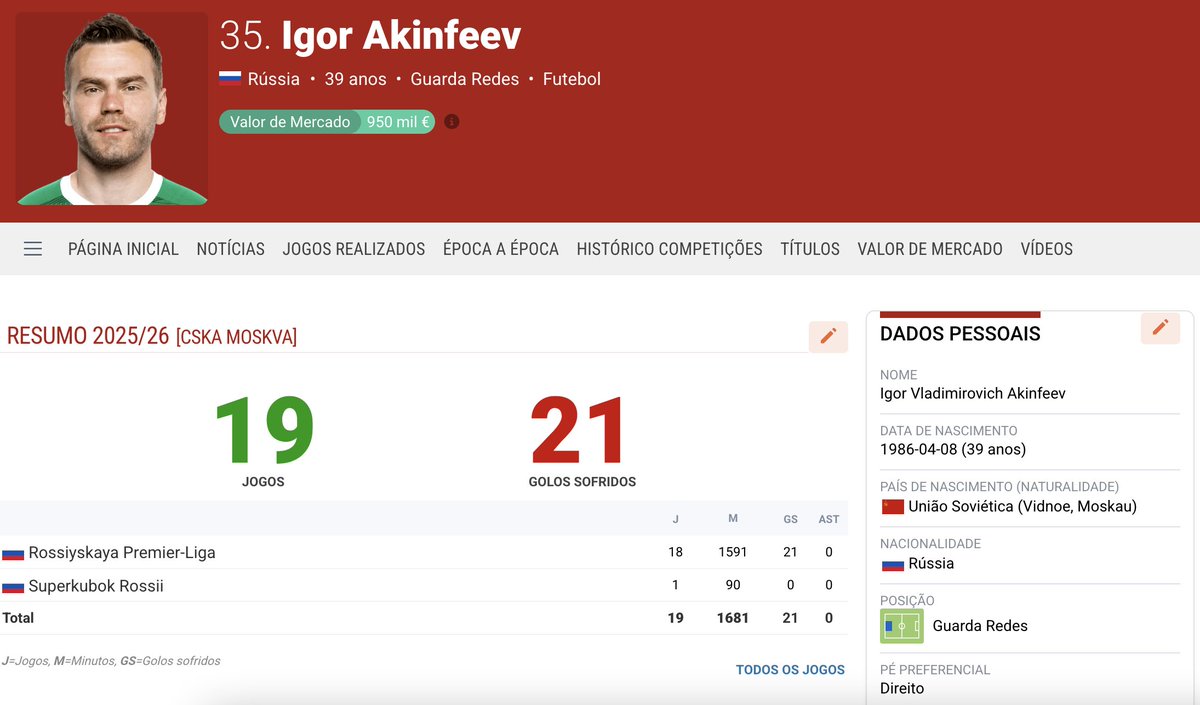
Task: Click the big green 19 Jogos number
Action: 263,432
